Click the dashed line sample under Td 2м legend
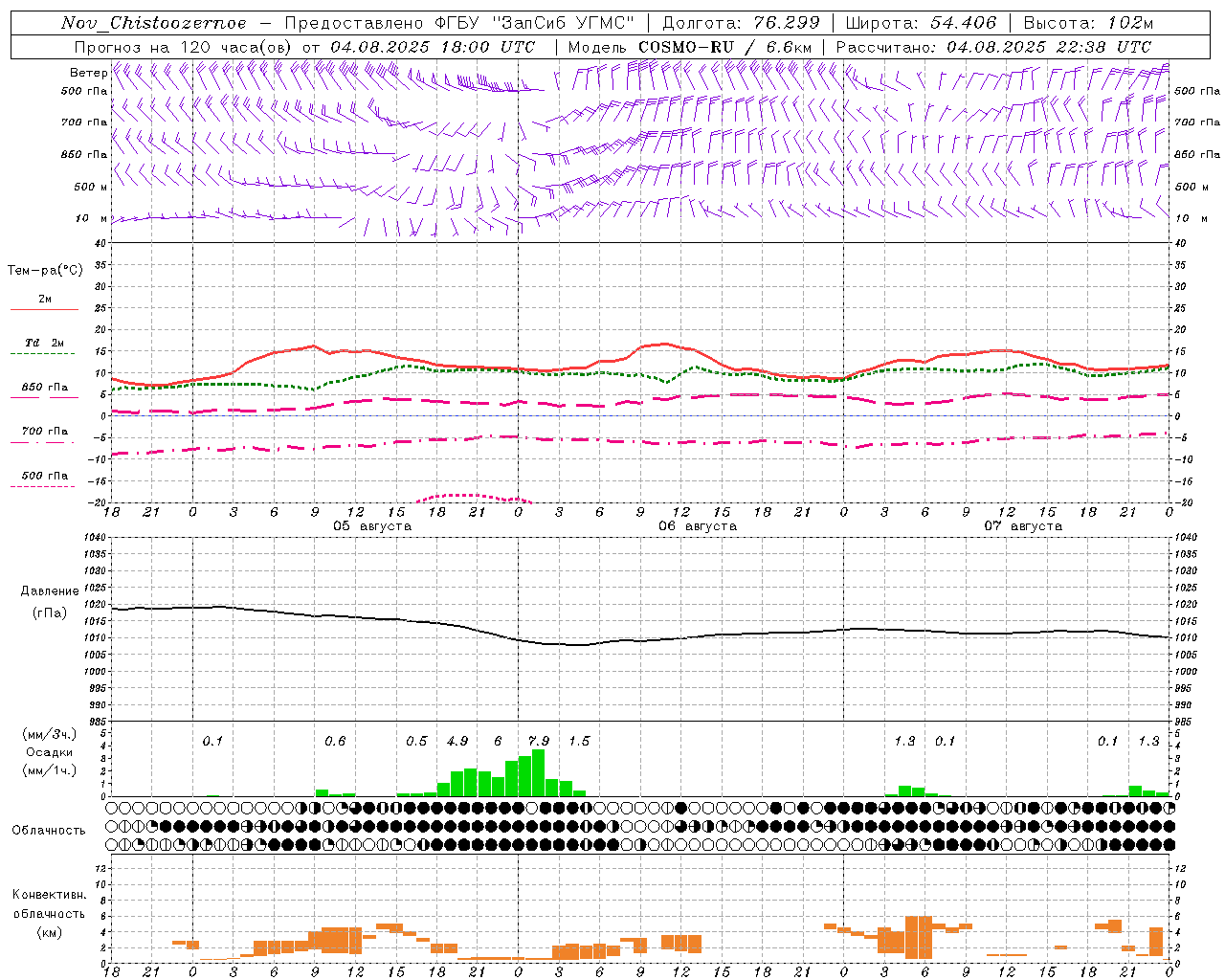Image resolution: width=1225 pixels, height=980 pixels. coord(44,353)
